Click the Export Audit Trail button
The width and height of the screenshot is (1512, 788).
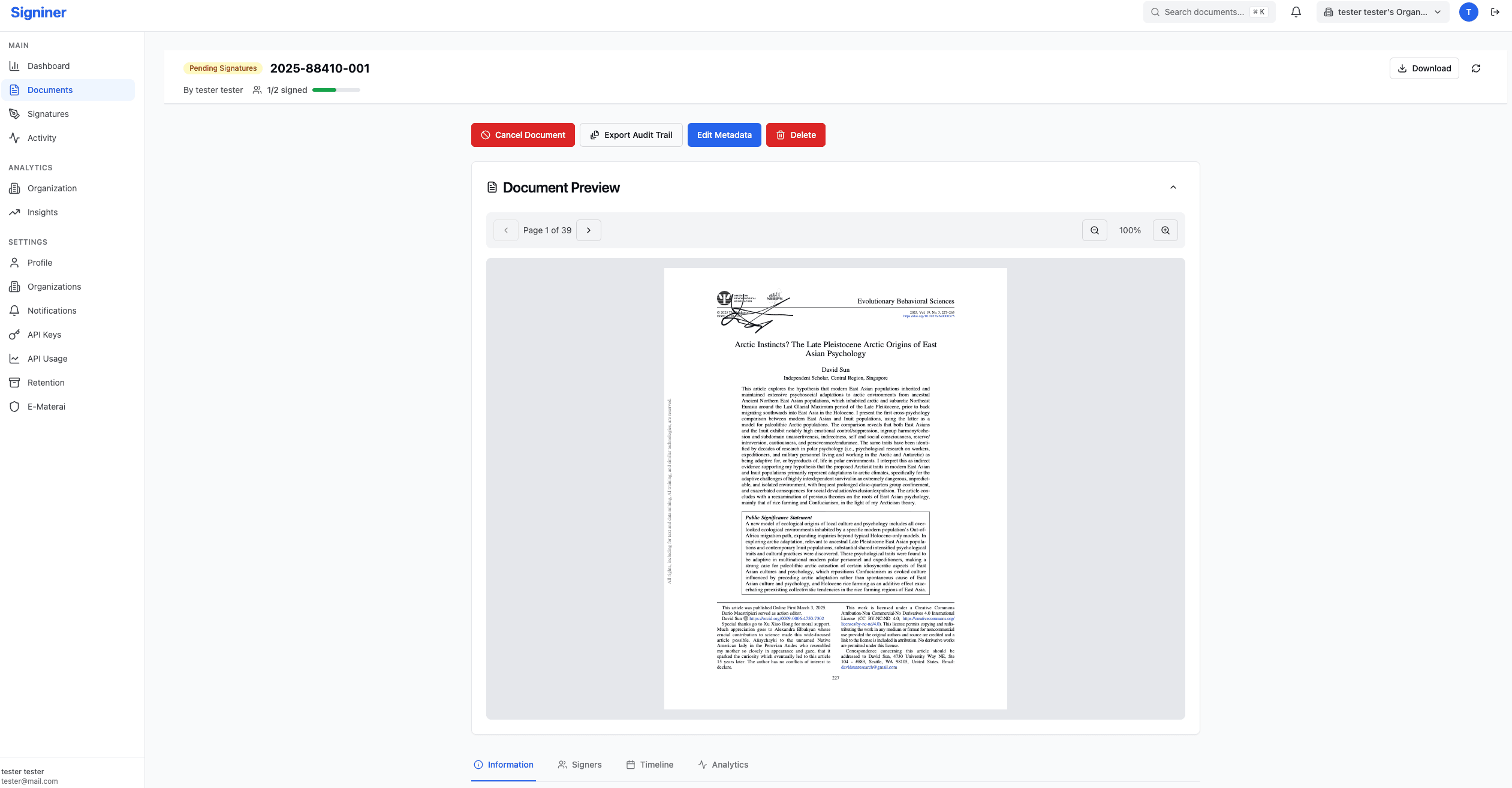631,134
